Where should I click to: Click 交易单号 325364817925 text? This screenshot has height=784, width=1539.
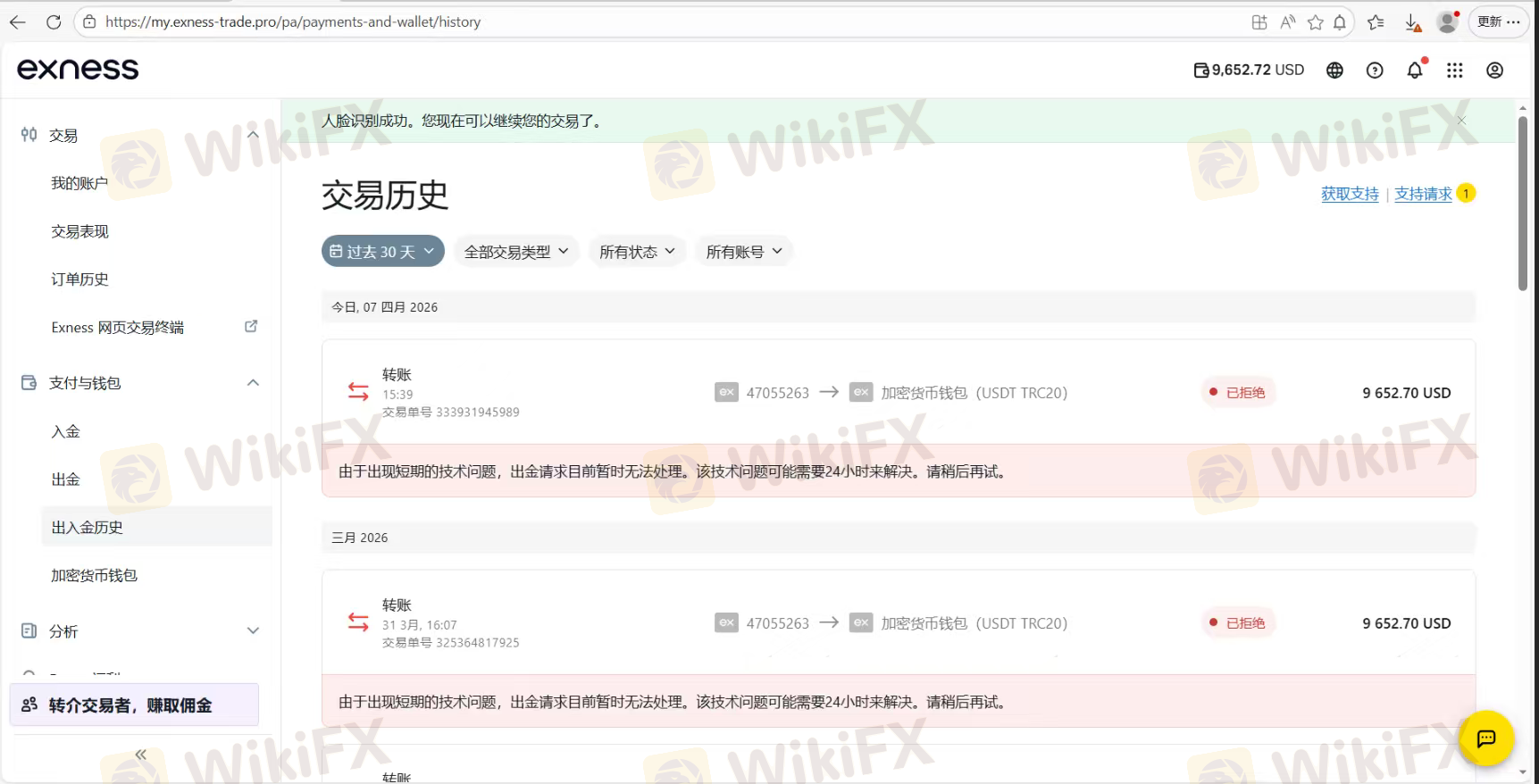click(x=451, y=642)
